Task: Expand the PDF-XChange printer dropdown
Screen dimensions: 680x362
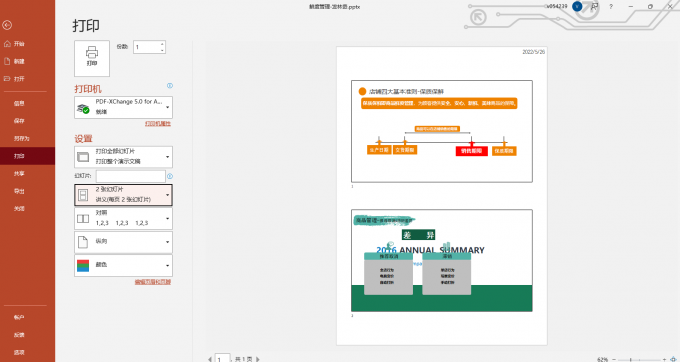Action: pyautogui.click(x=124, y=107)
